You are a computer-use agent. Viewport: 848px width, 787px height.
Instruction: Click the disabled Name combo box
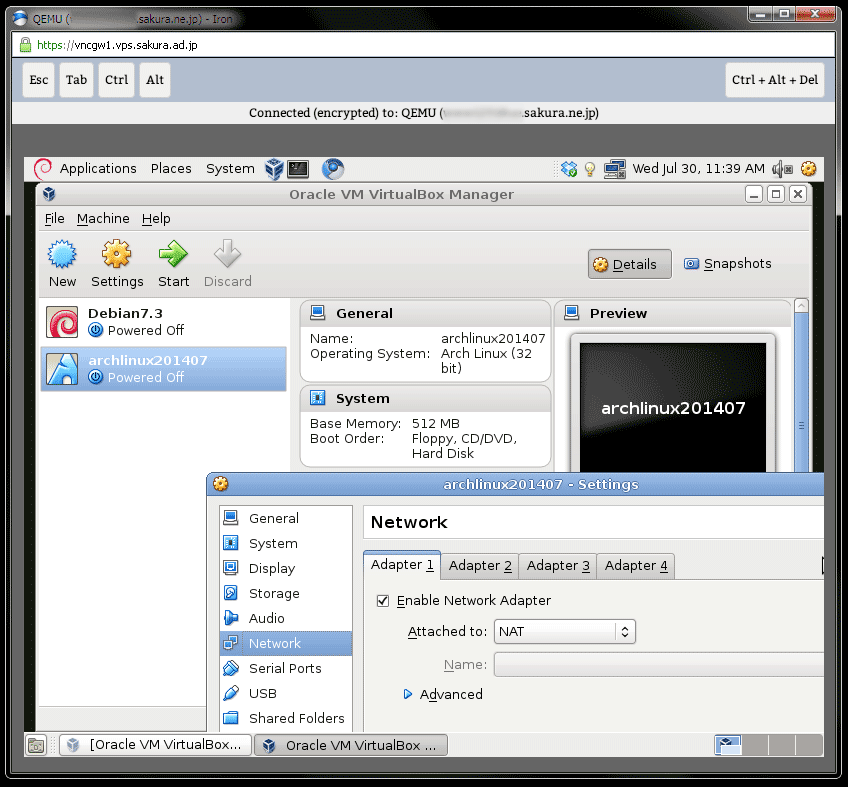[x=659, y=664]
